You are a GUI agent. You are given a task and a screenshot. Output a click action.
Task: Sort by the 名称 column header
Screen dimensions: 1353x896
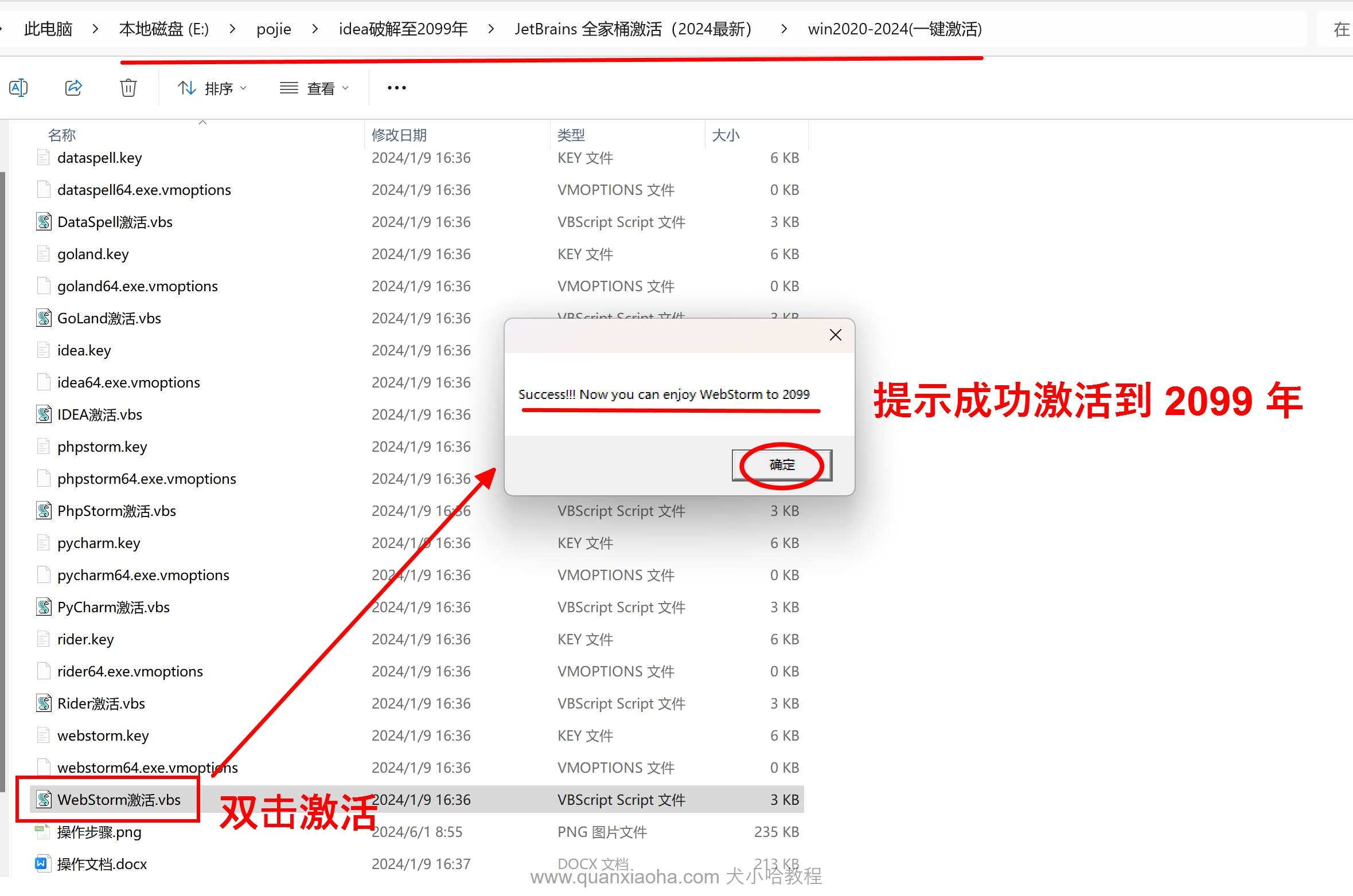62,135
